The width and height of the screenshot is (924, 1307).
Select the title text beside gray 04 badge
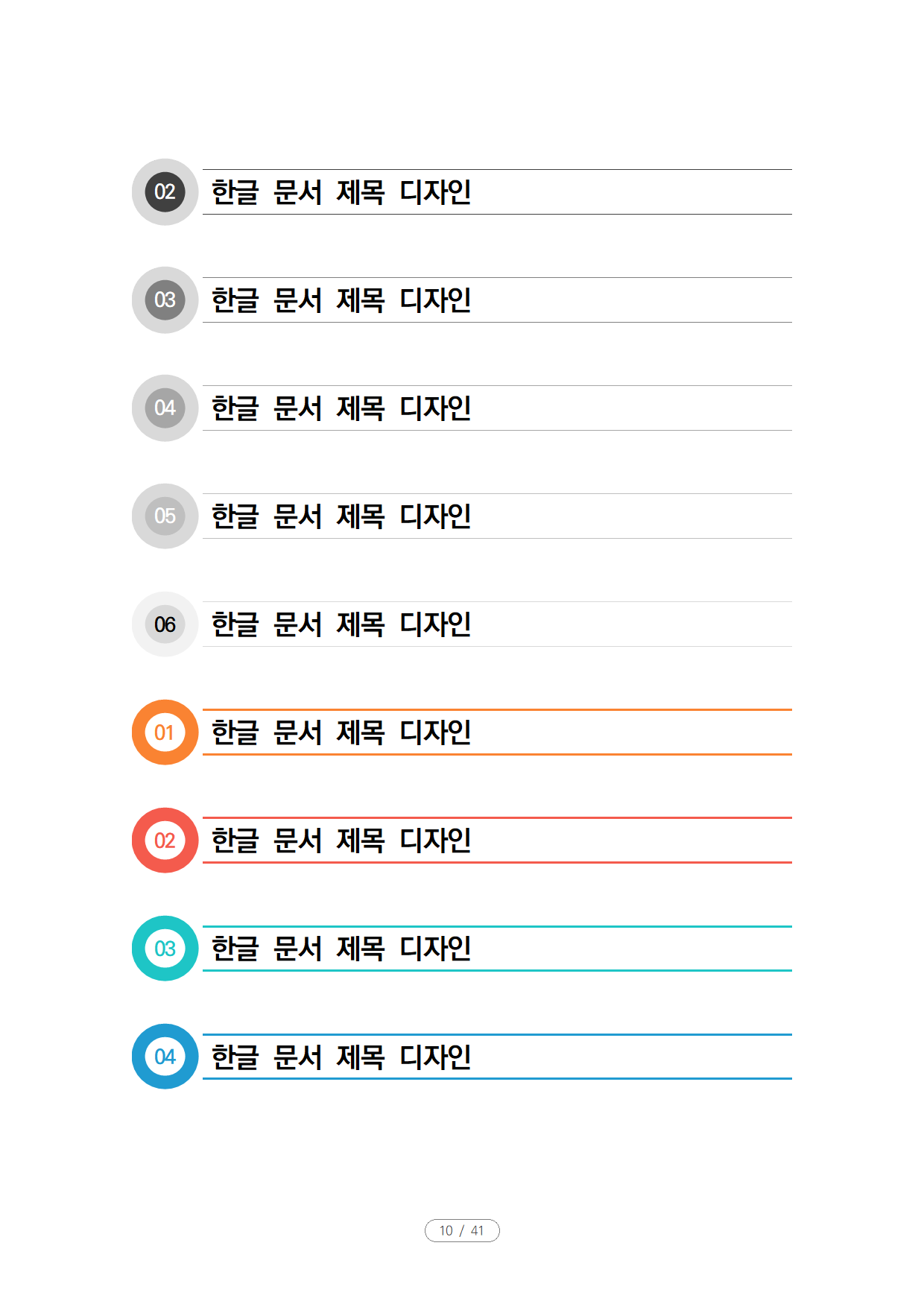[341, 408]
